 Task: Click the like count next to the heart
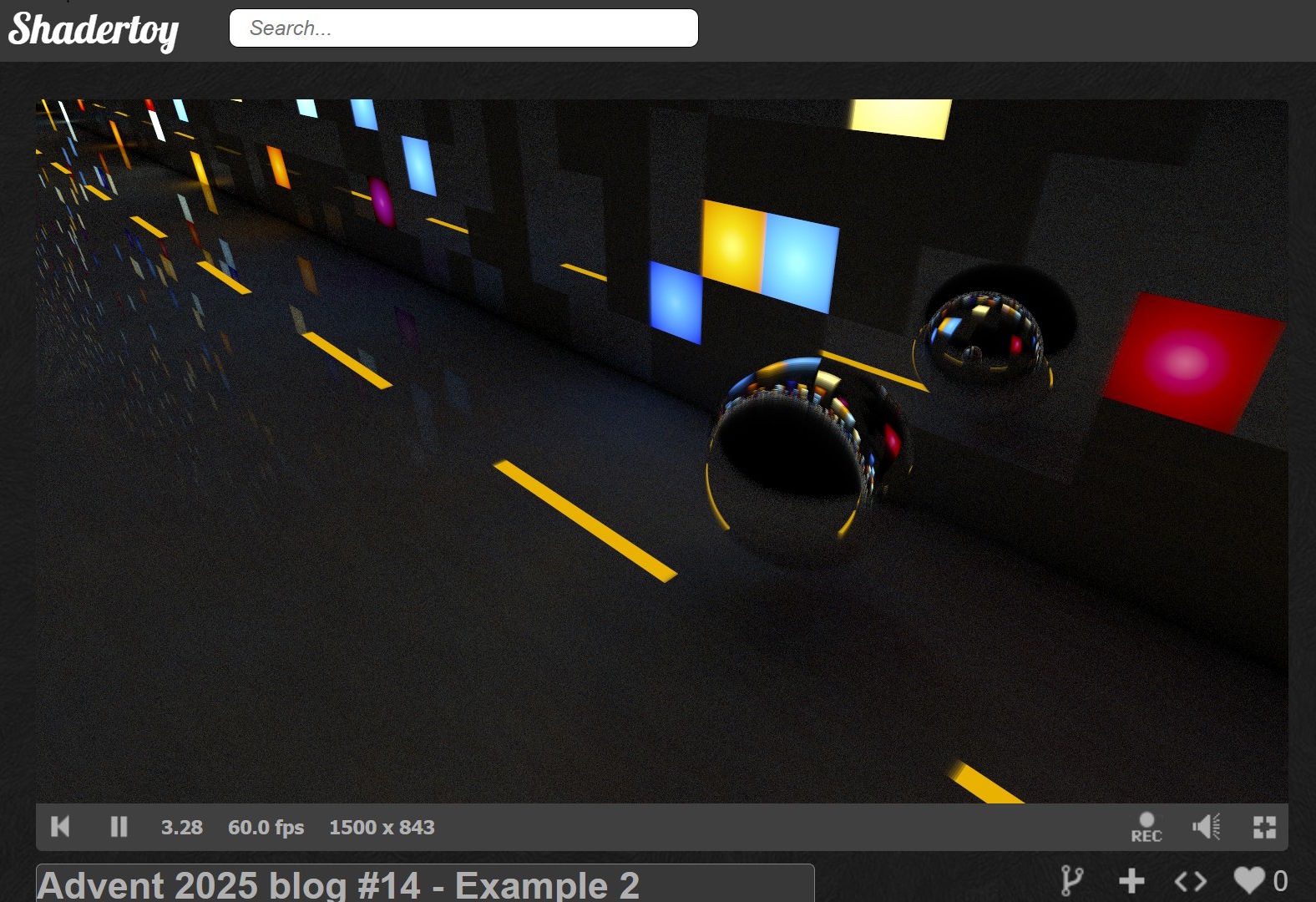[1280, 880]
